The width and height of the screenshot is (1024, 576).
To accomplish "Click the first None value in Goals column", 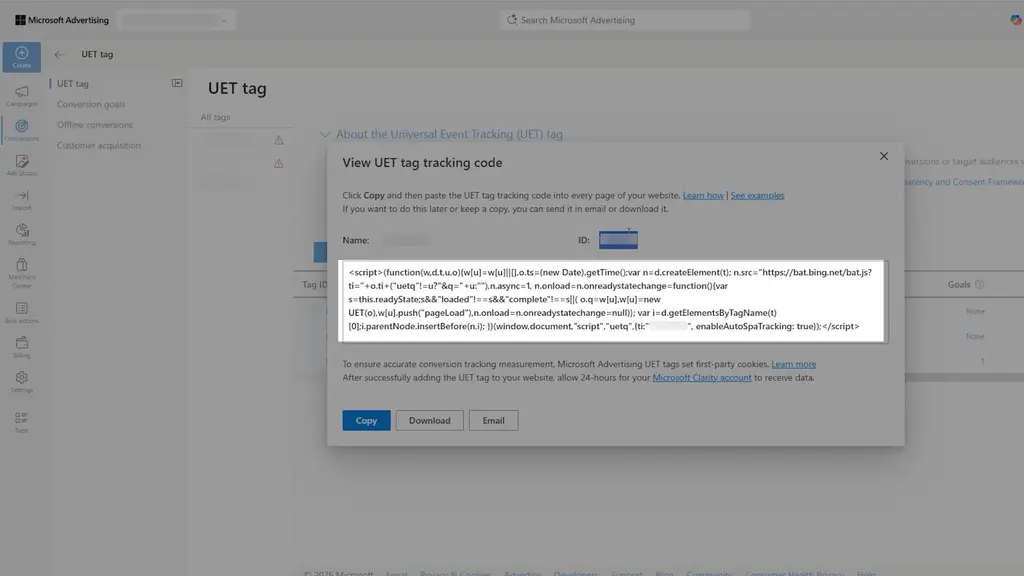I will (975, 312).
